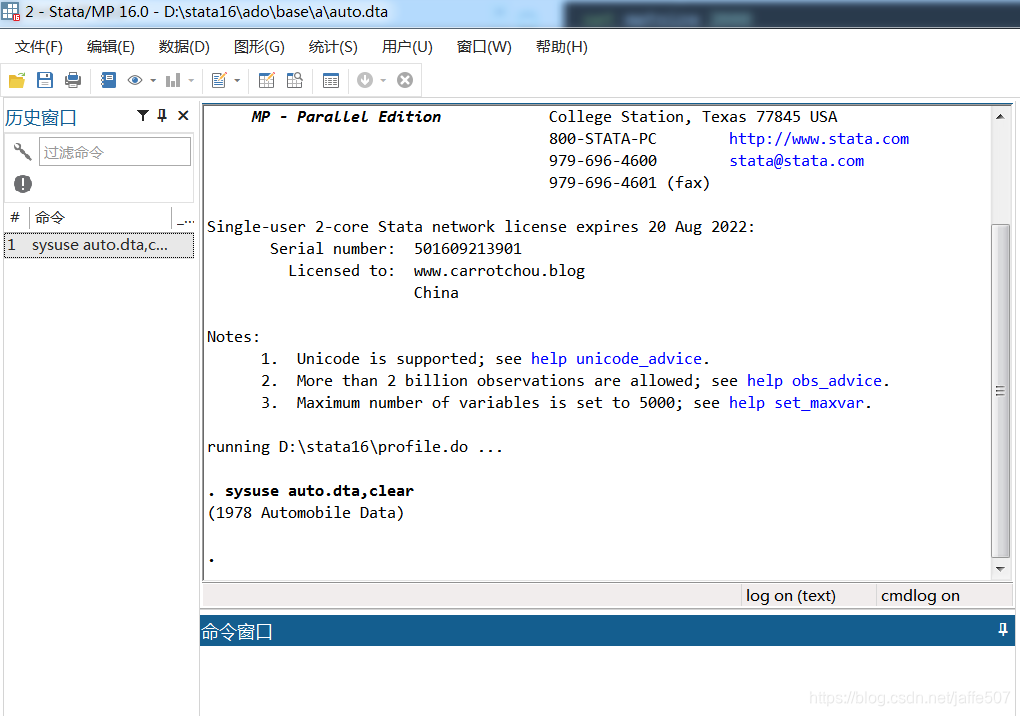Expand the dropdown arrow beside the more icon

click(x=383, y=81)
